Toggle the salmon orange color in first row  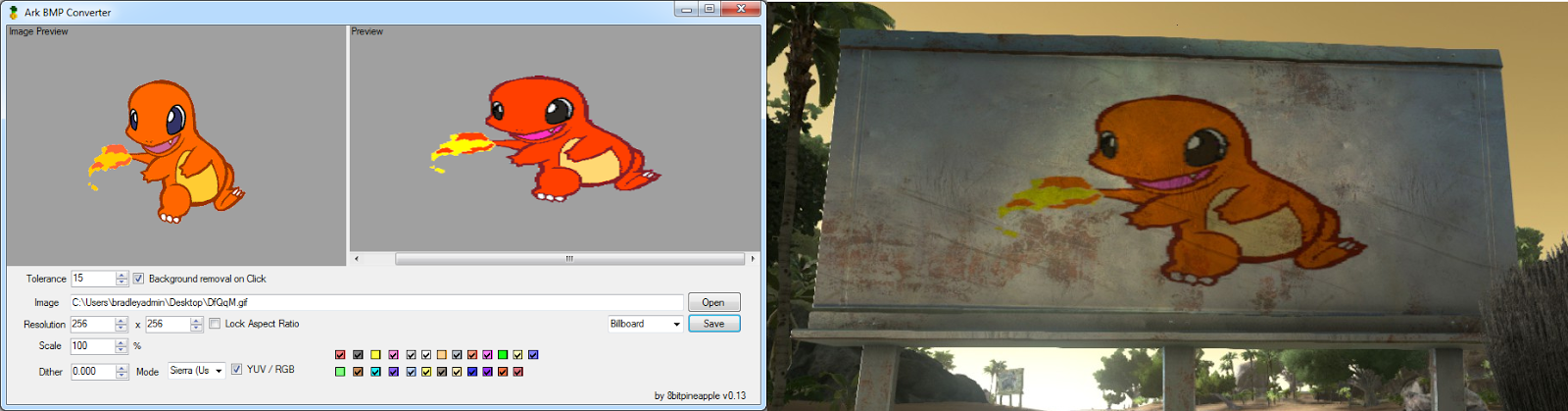pyautogui.click(x=472, y=355)
